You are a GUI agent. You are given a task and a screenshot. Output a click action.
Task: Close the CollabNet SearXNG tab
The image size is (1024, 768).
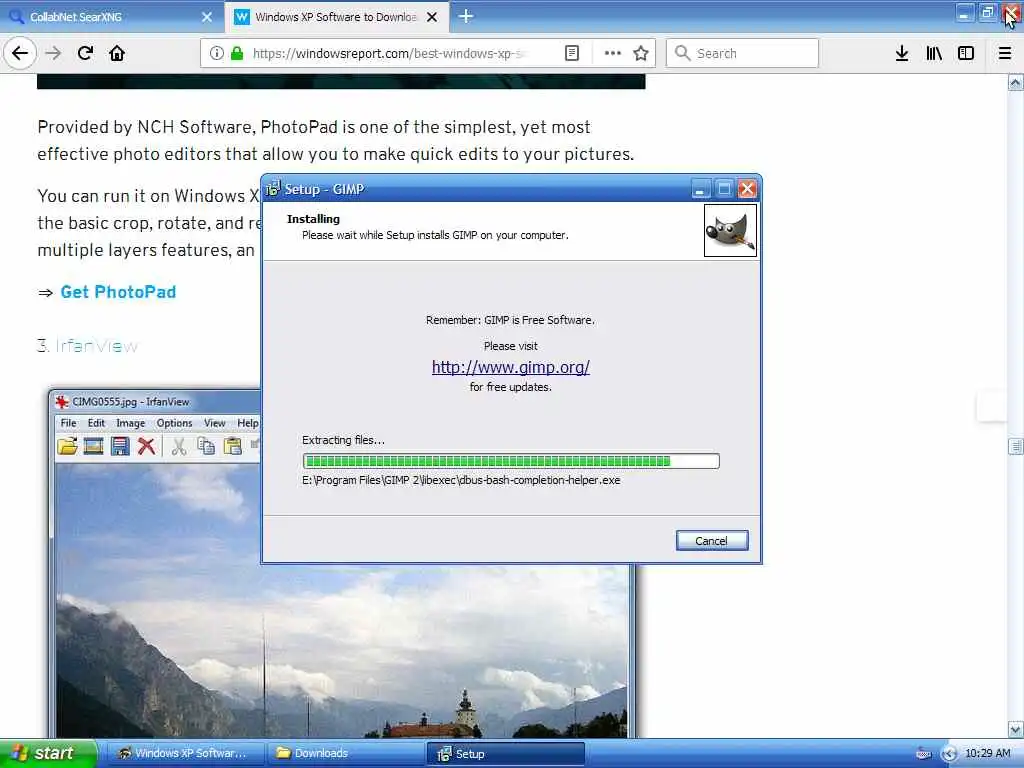tap(207, 17)
